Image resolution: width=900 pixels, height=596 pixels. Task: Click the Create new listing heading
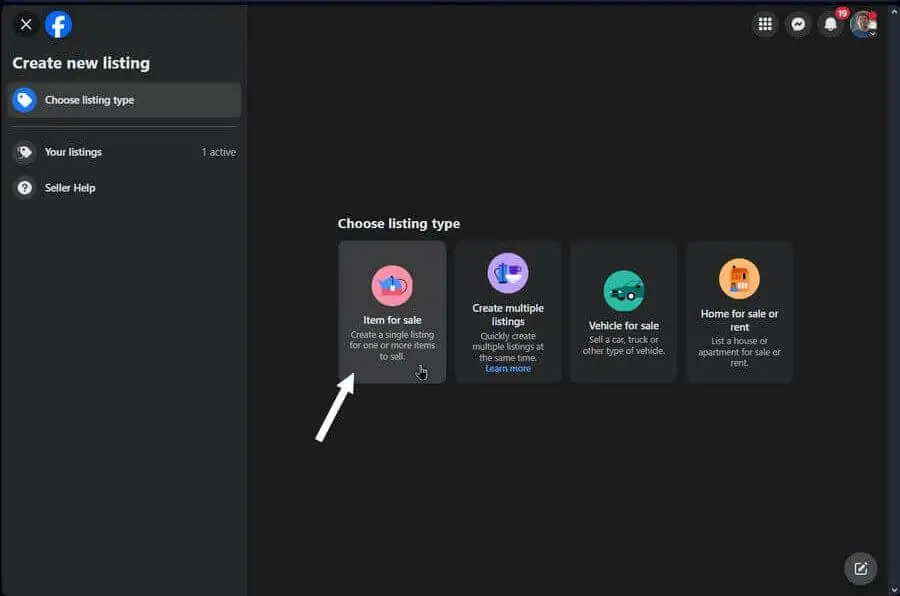click(x=82, y=63)
